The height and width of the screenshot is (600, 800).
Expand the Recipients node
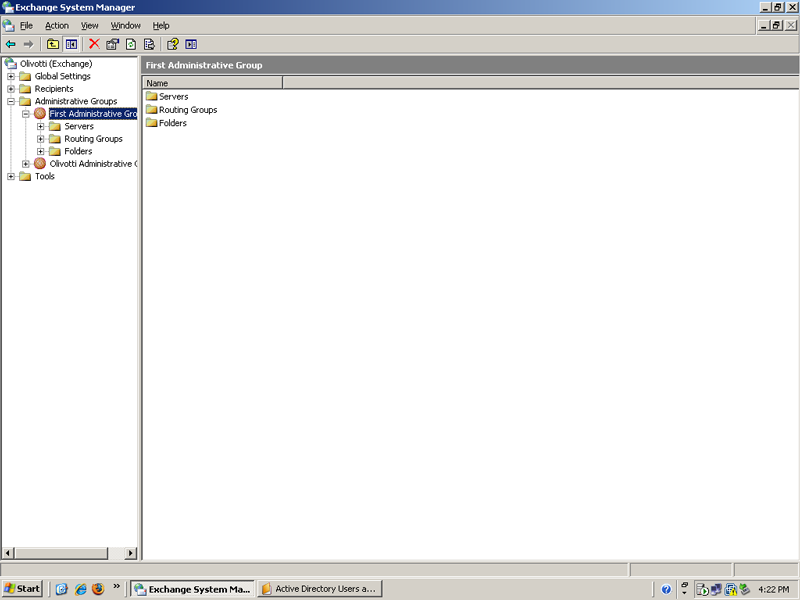[11, 89]
